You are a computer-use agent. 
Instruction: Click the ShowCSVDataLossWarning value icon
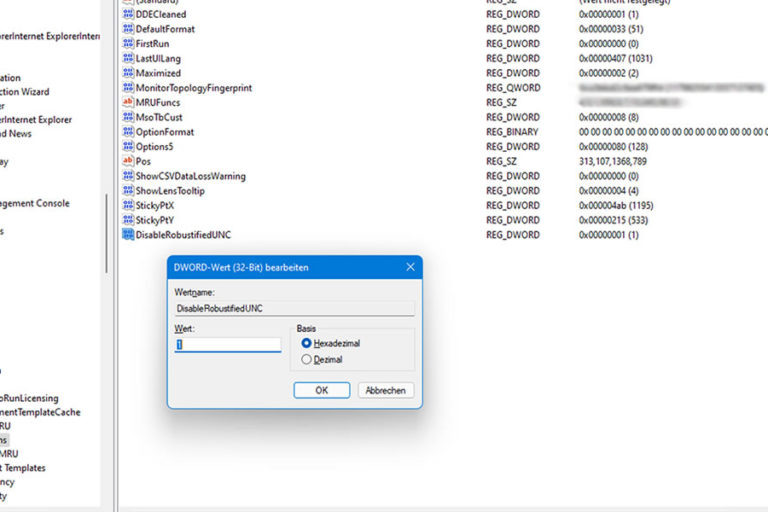tap(128, 176)
